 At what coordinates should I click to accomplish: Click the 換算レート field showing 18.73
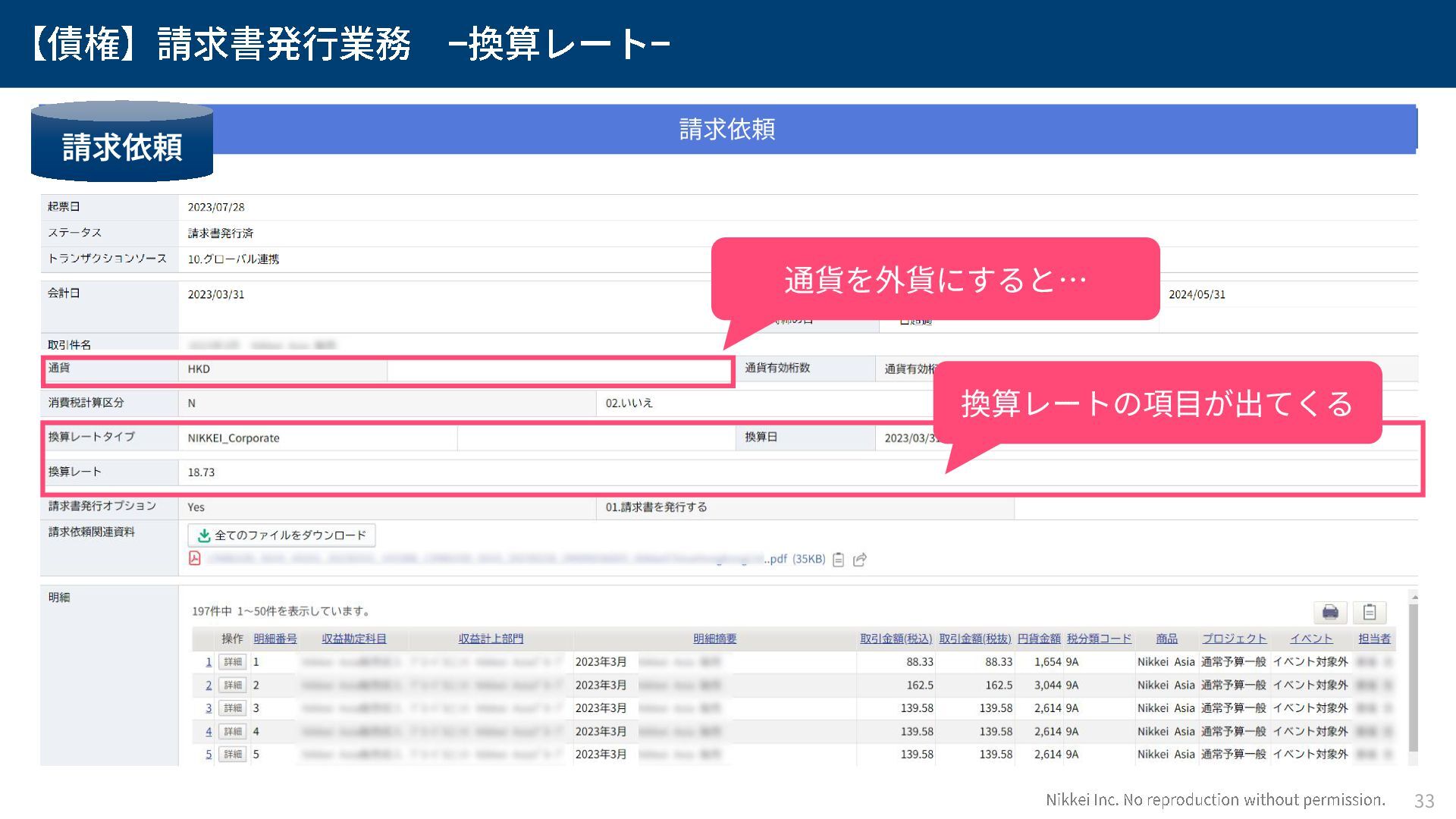coord(202,472)
